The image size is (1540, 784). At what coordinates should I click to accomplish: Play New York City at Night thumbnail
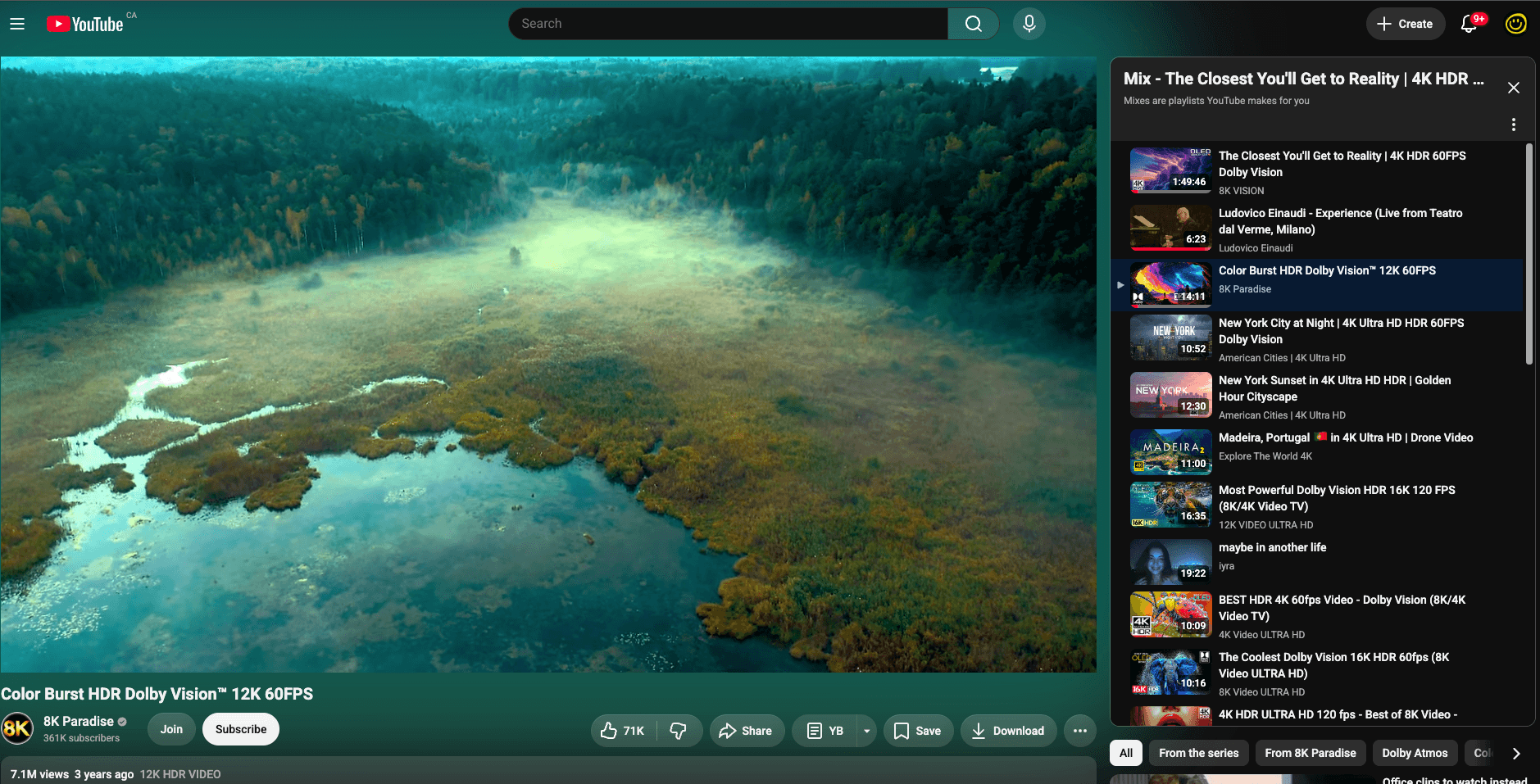click(x=1170, y=338)
